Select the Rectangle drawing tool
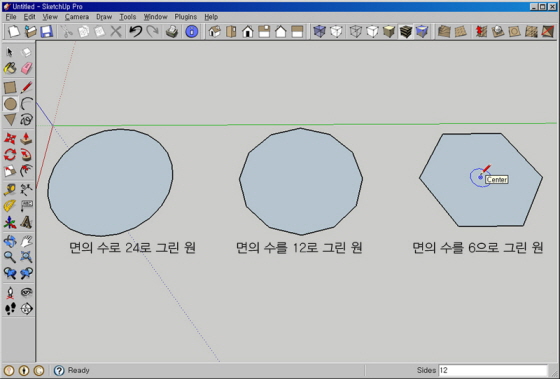The height and width of the screenshot is (379, 560). tap(10, 88)
